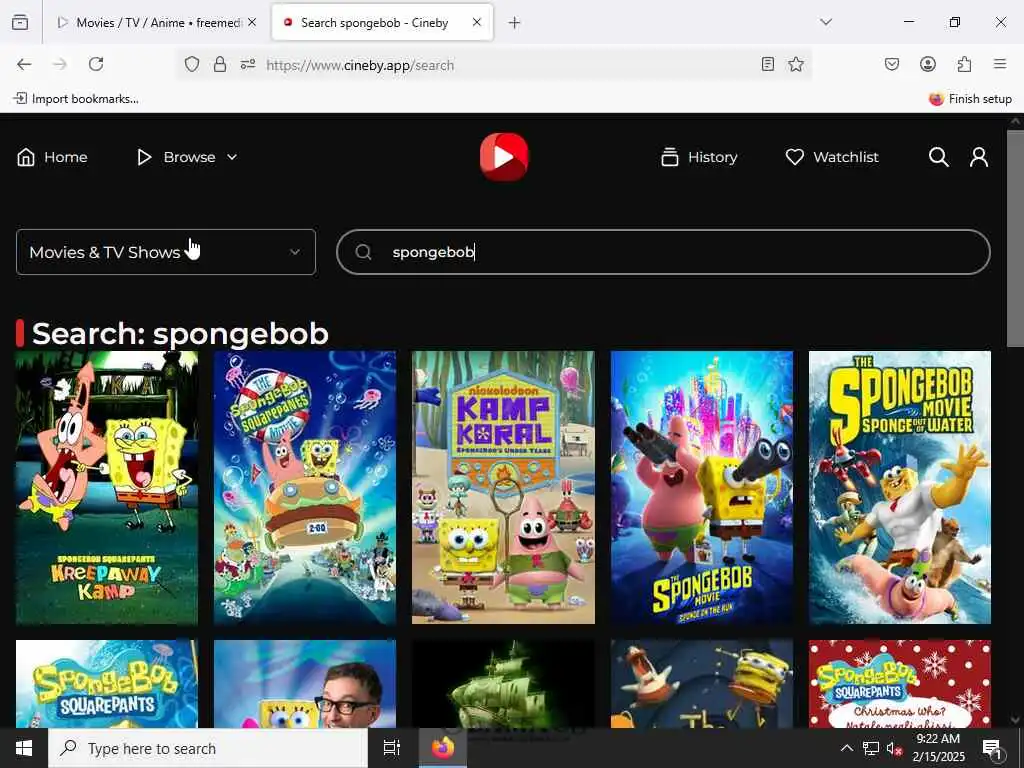
Task: Focus the spongebob search field
Action: point(663,252)
